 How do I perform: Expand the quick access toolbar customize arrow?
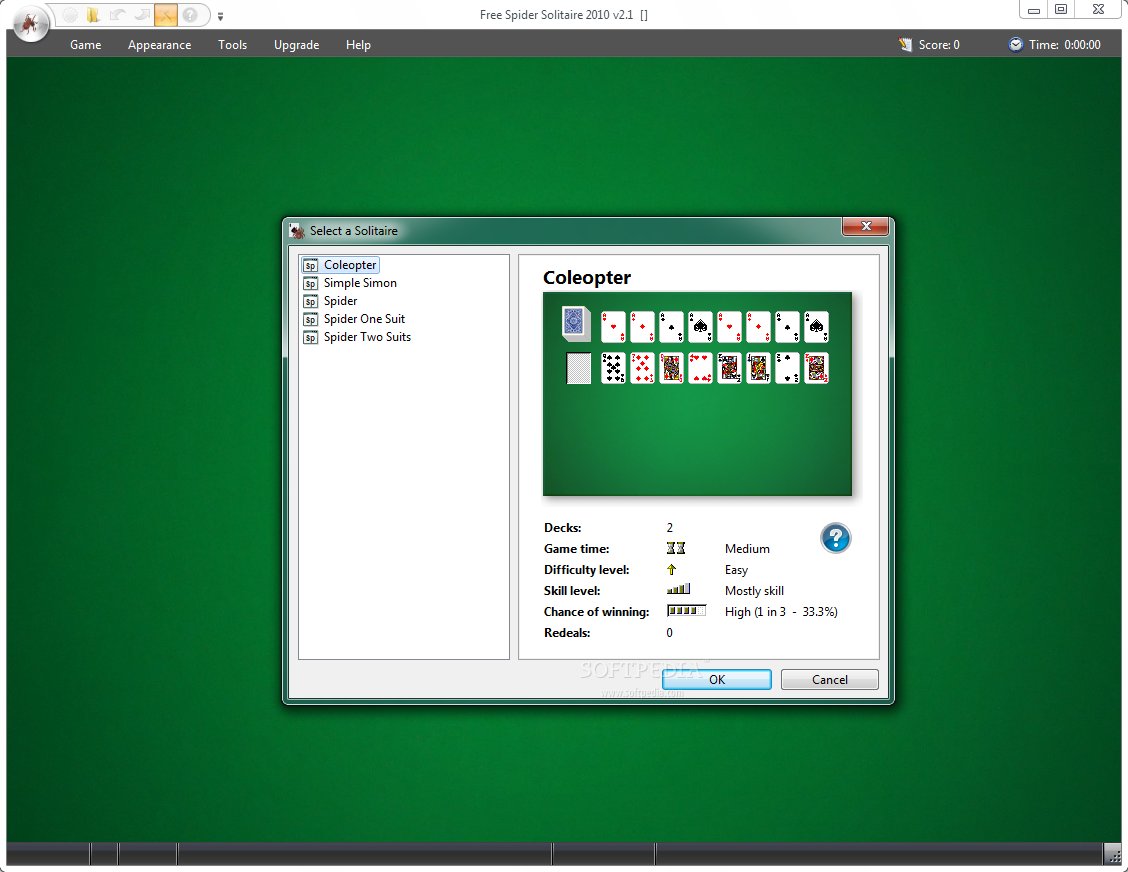pos(220,16)
